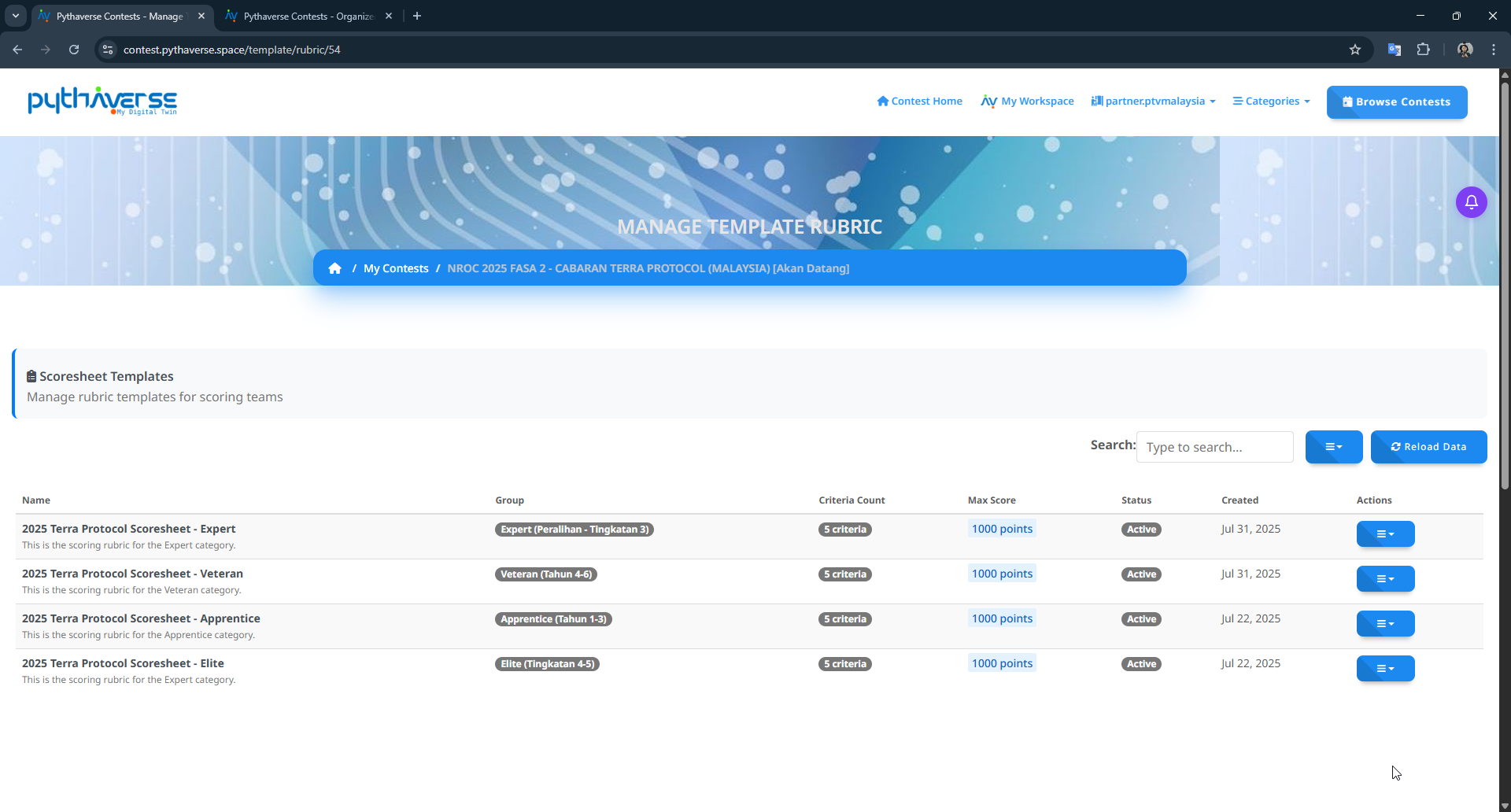
Task: Click Google Translate icon in address bar
Action: click(x=1394, y=50)
